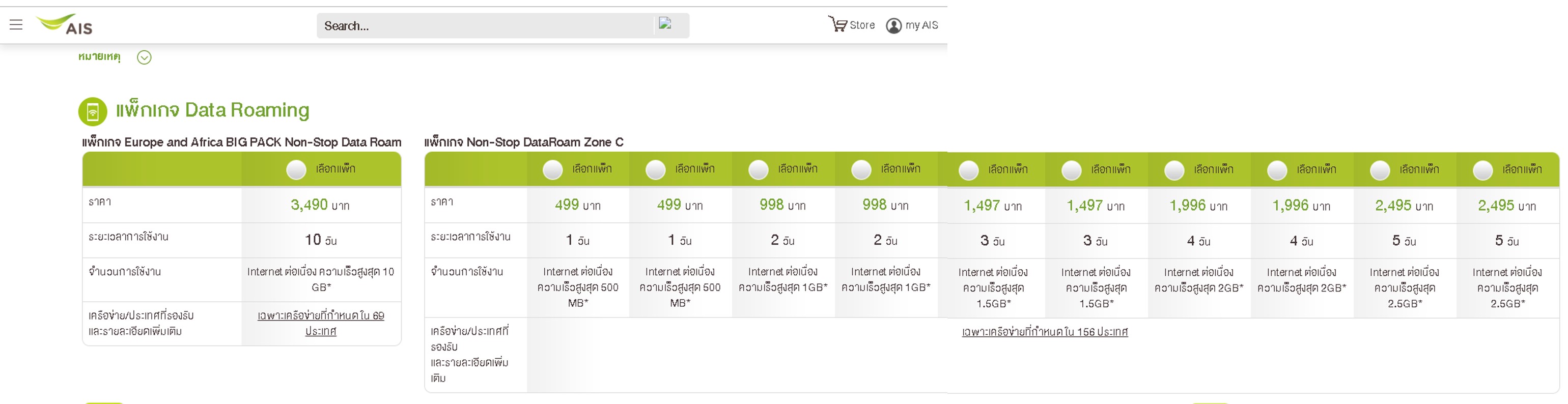Select the rightmost 499 baht package radio
Viewport: 1568px width, 404px height.
656,169
